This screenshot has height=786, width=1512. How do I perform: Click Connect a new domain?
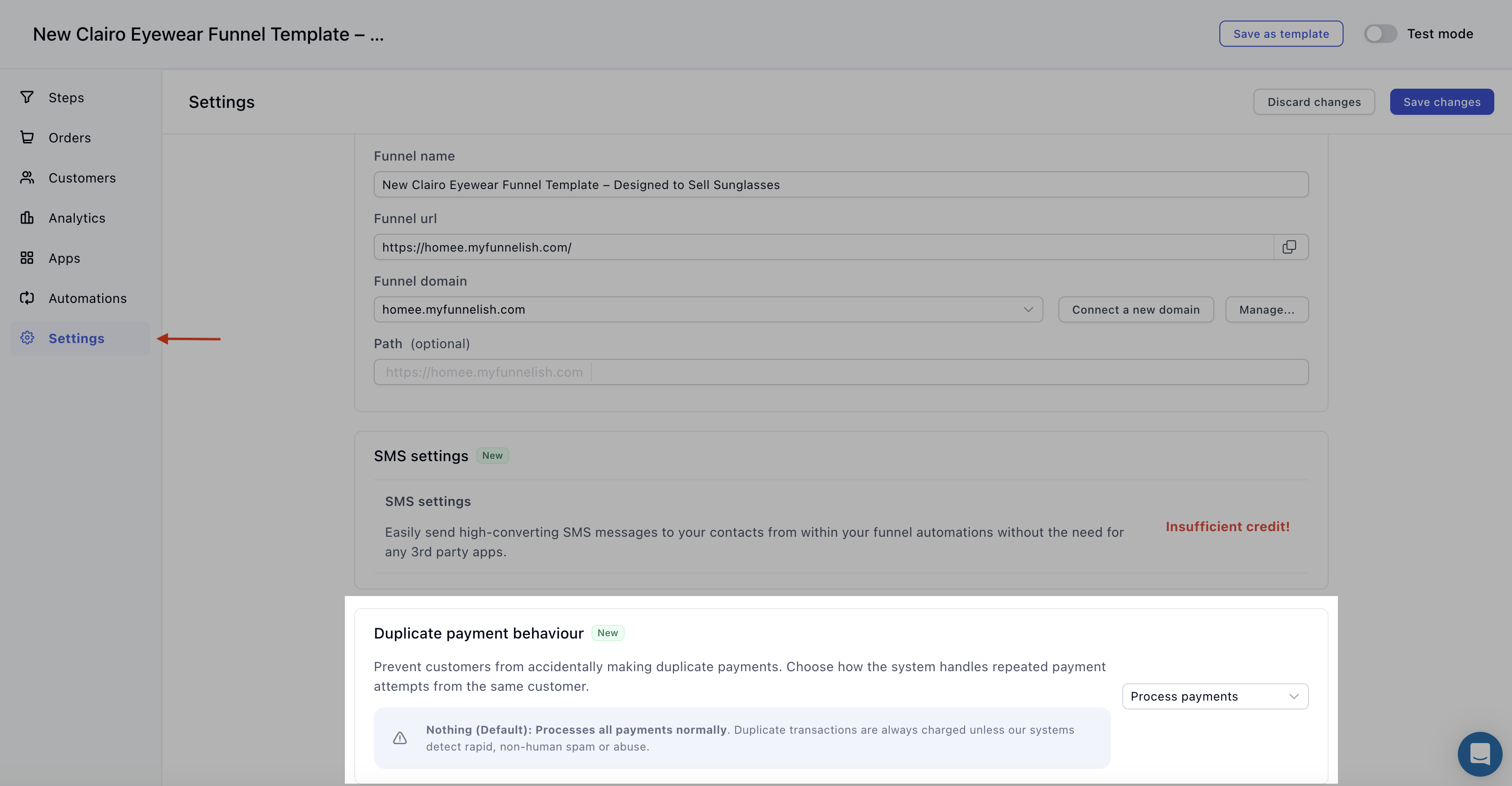pyautogui.click(x=1135, y=309)
